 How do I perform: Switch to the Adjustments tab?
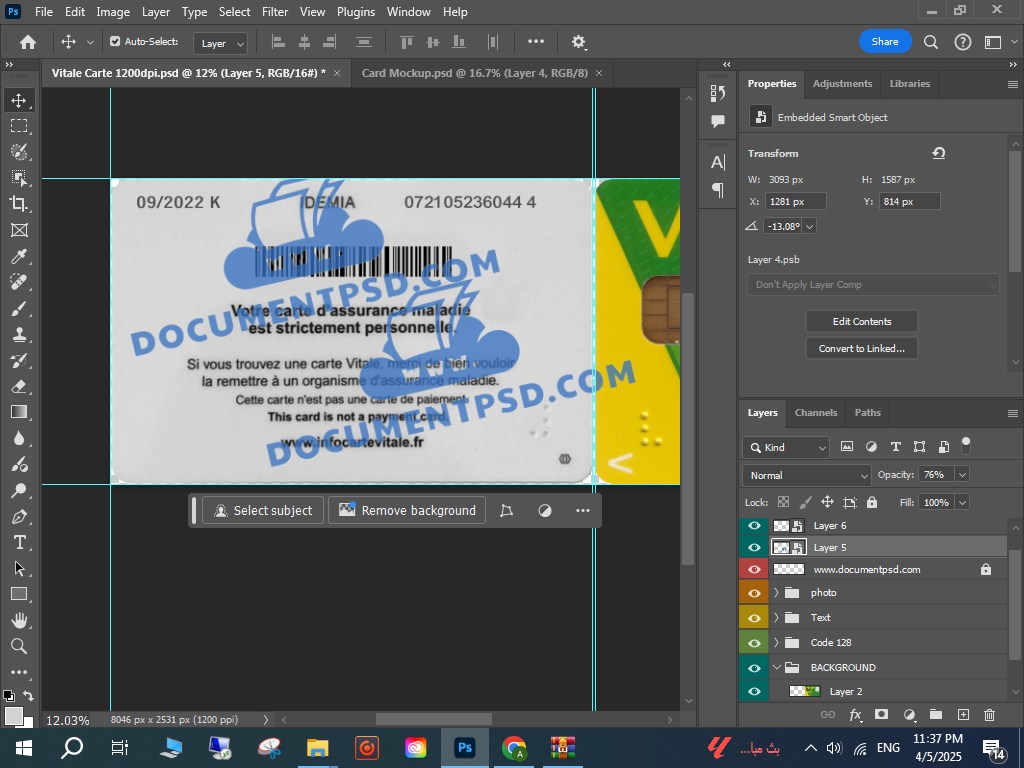pos(842,84)
